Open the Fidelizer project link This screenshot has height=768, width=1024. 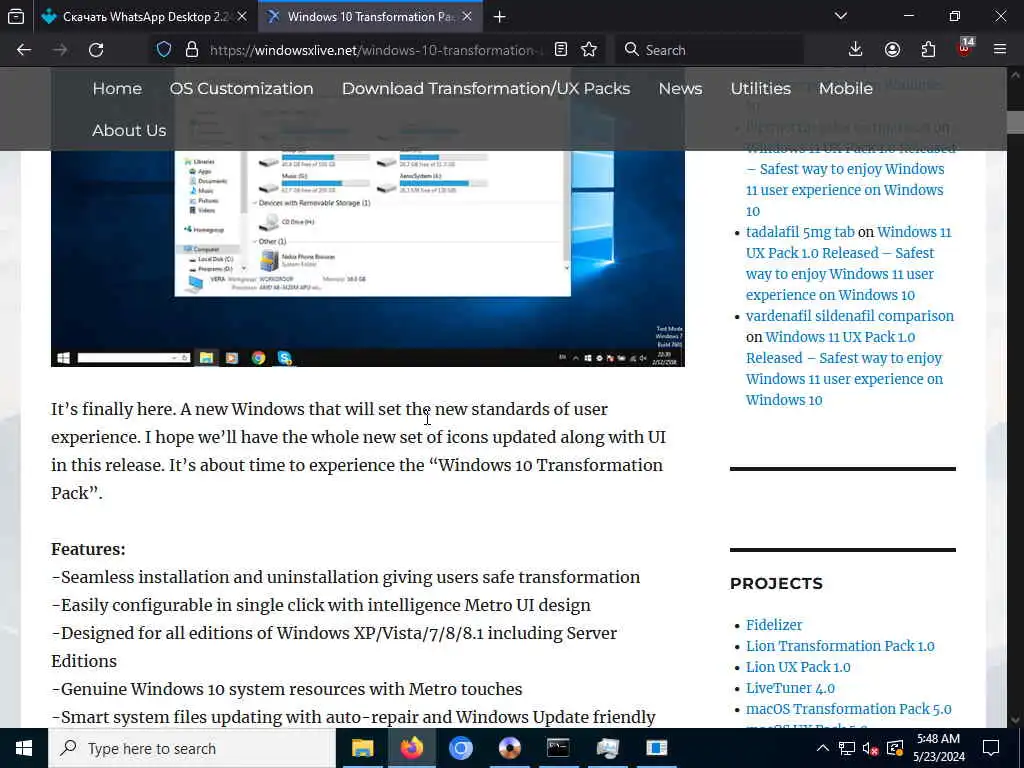(774, 625)
